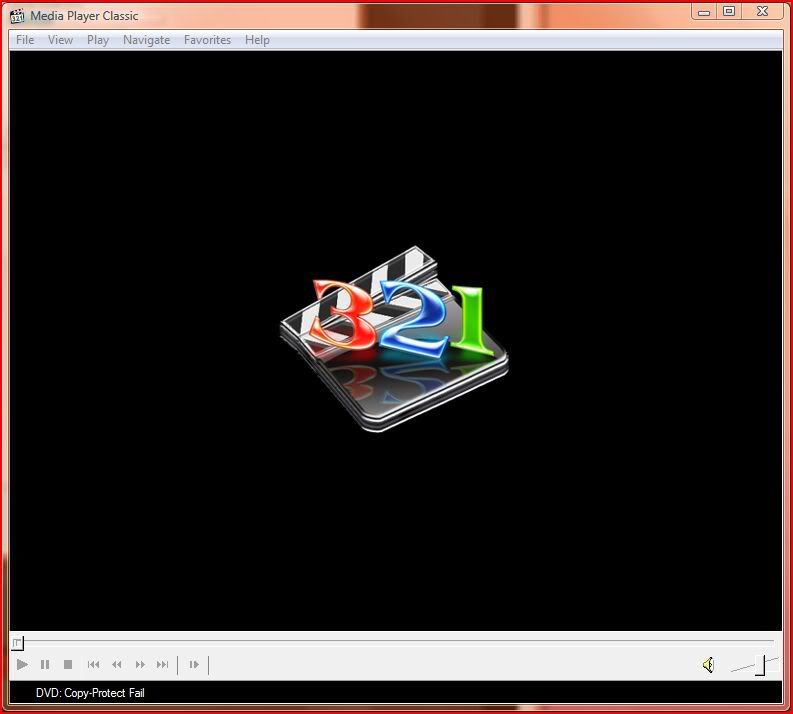Image resolution: width=793 pixels, height=714 pixels.
Task: Skip to next chapter icon
Action: pyautogui.click(x=163, y=664)
